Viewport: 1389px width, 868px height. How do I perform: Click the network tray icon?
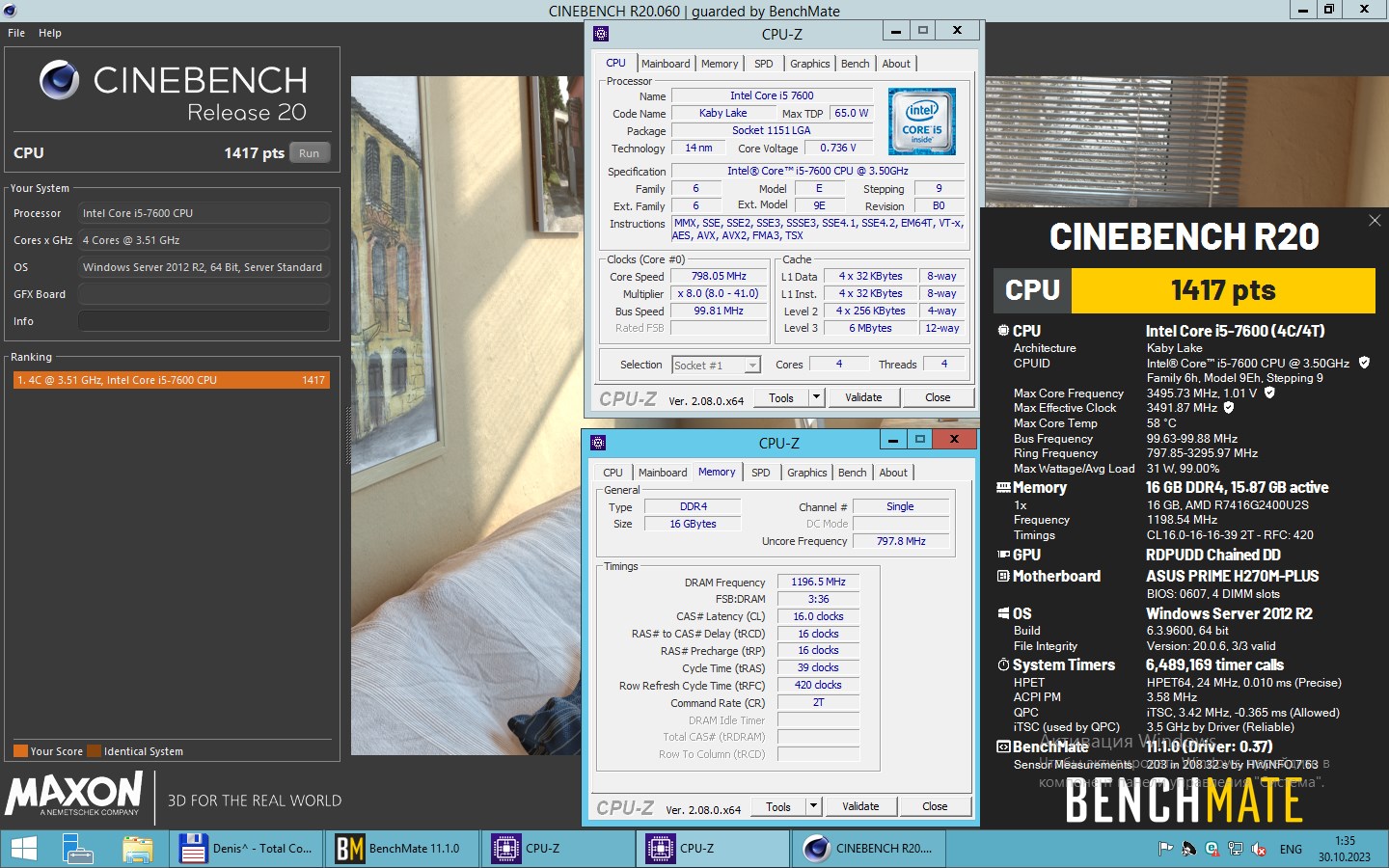(x=1236, y=849)
